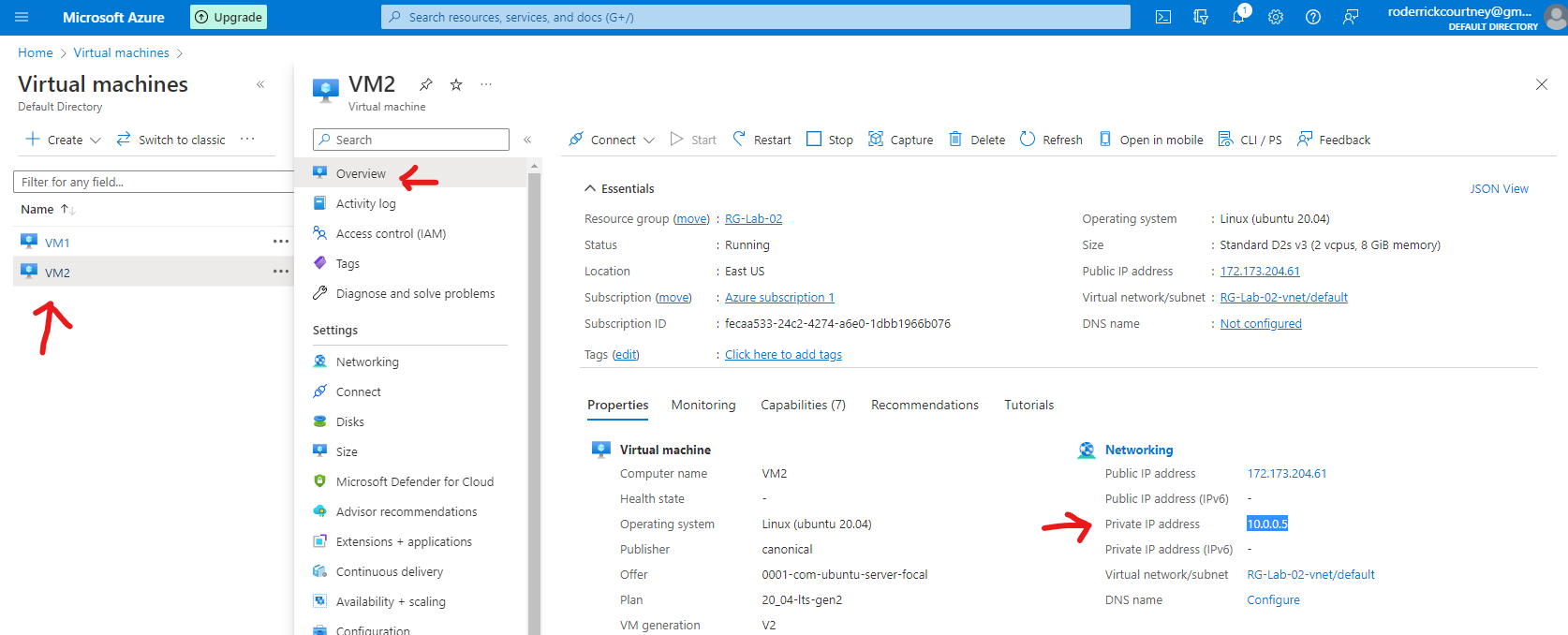The height and width of the screenshot is (635, 1568).
Task: Collapse the Essentials section
Action: click(x=619, y=188)
